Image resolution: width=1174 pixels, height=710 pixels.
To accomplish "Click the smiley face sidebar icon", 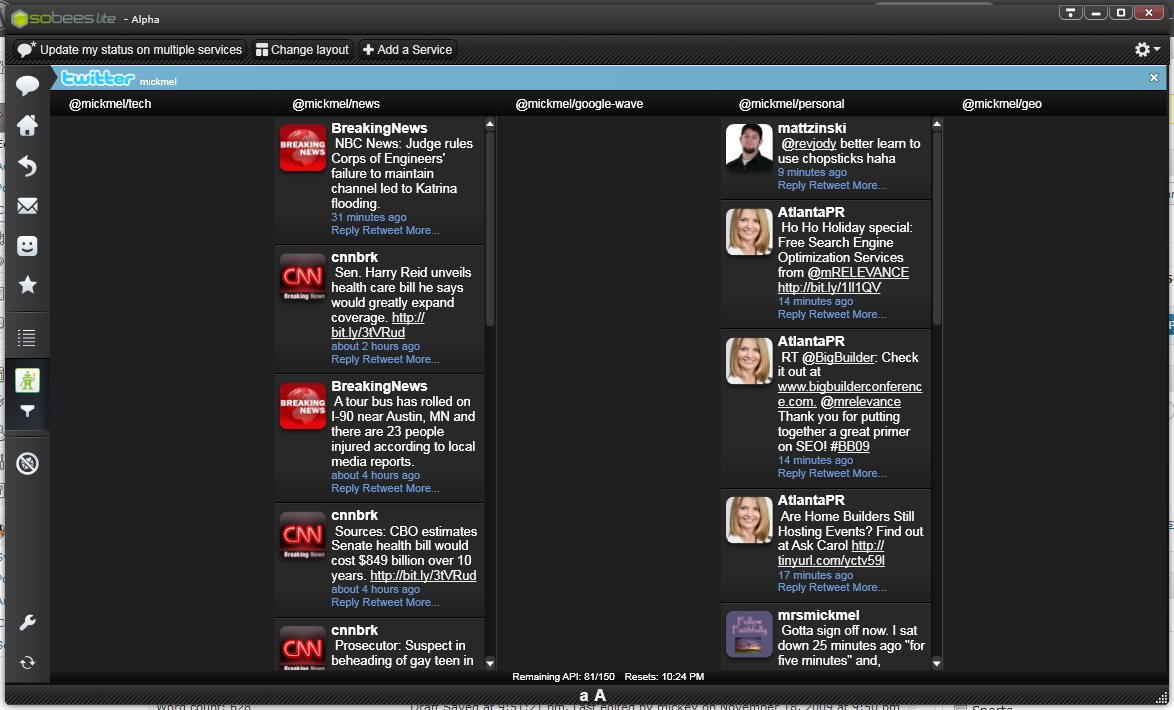I will point(27,246).
